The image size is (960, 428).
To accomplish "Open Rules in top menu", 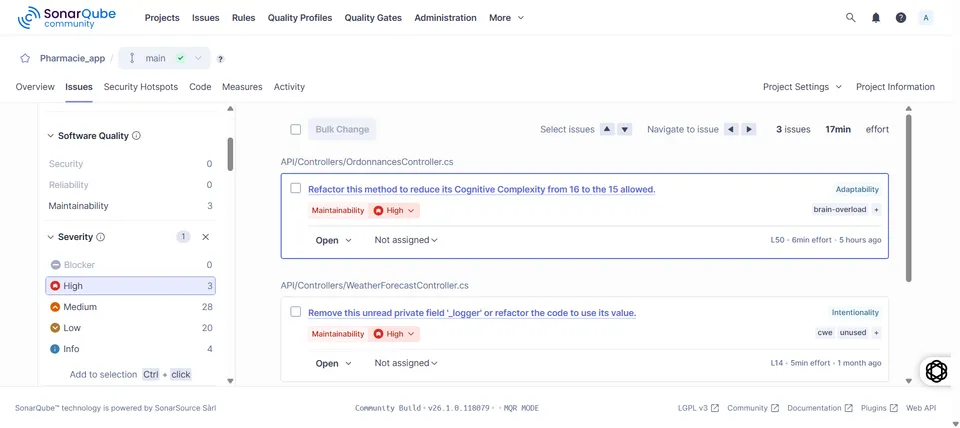I will tap(244, 18).
